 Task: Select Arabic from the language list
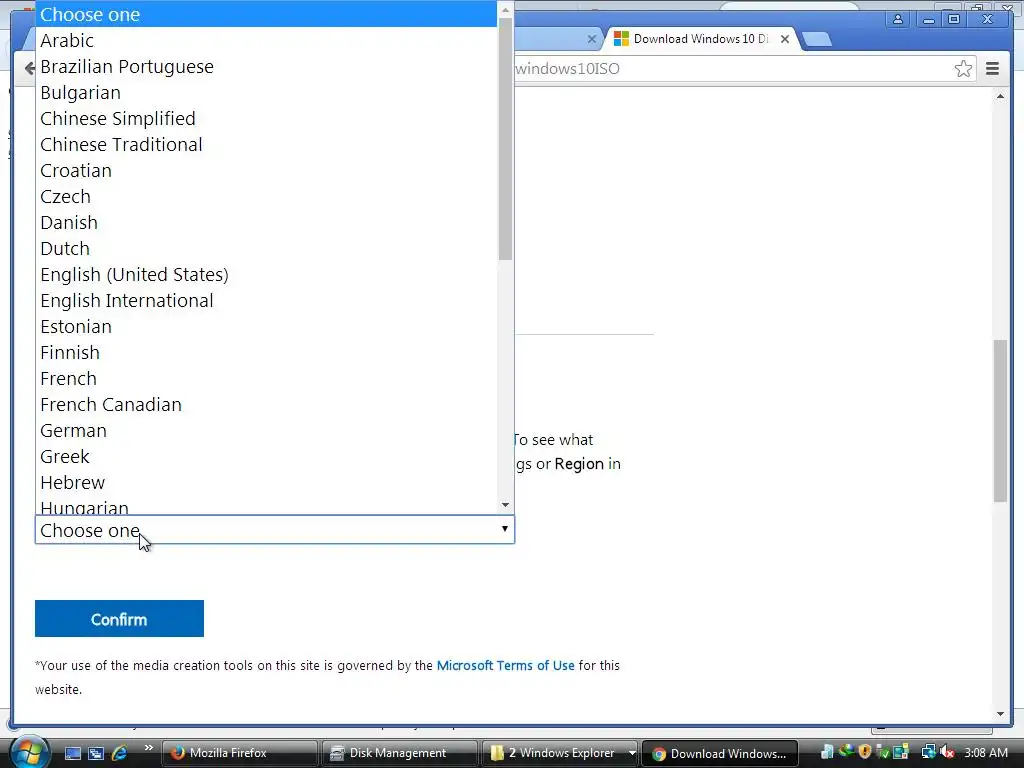[266, 40]
